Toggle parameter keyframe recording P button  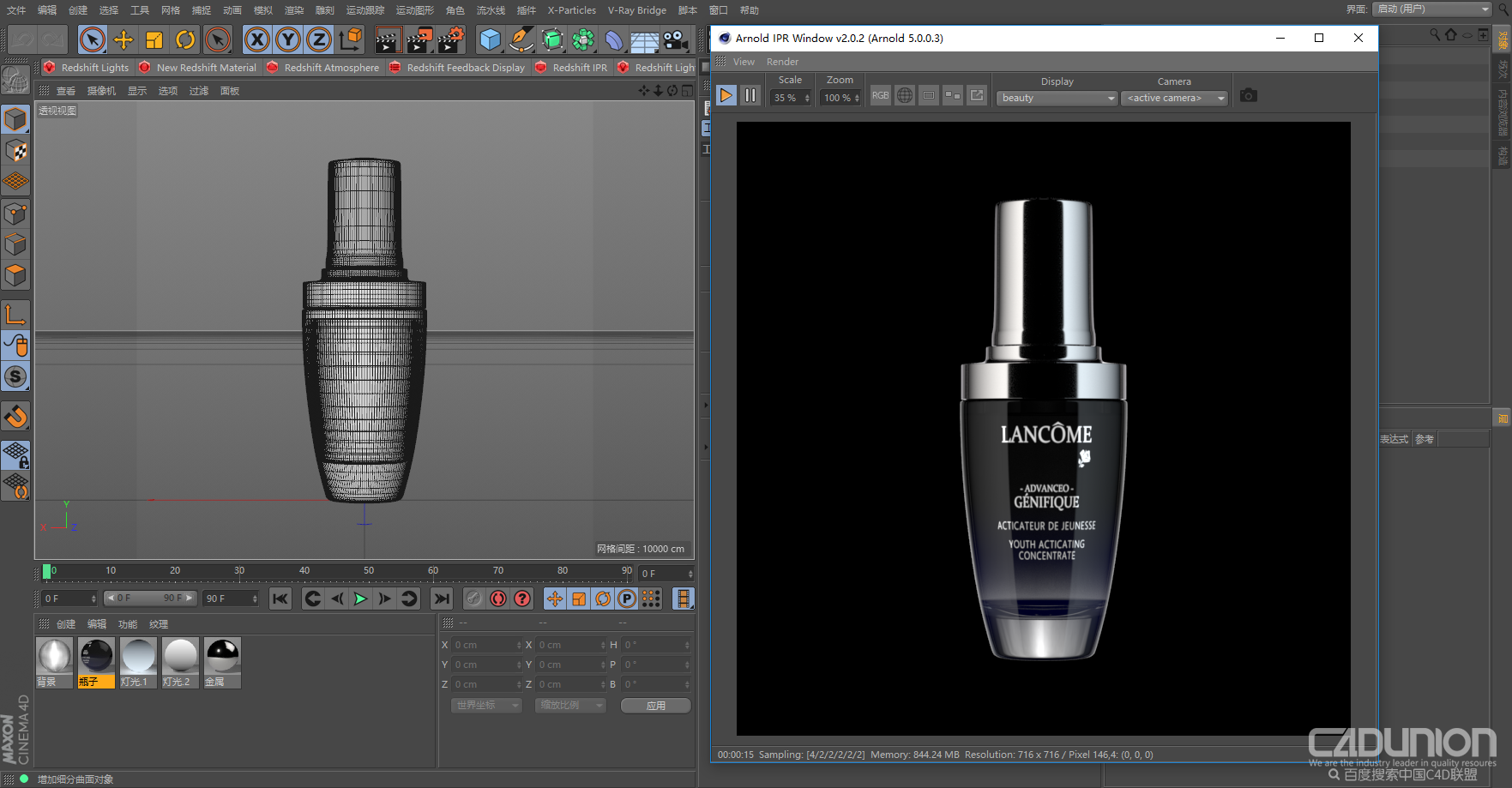[627, 599]
